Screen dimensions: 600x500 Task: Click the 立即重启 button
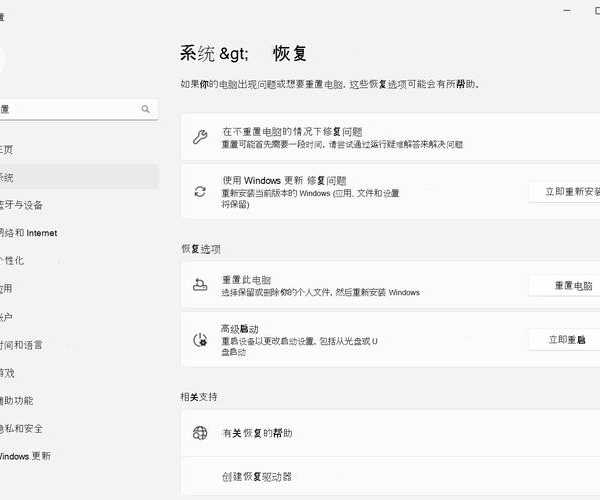click(x=564, y=340)
